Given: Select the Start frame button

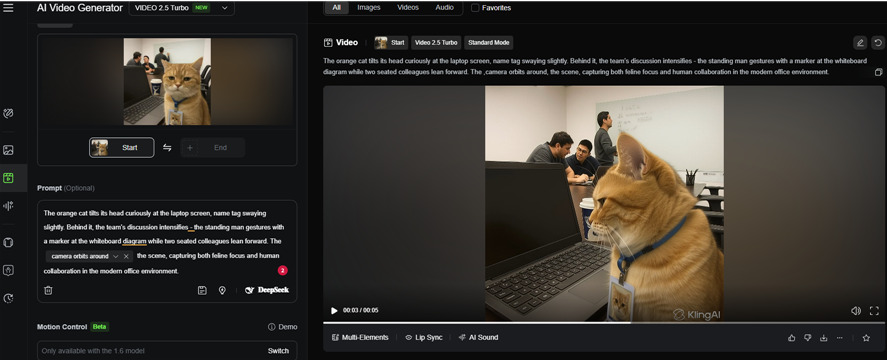Looking at the screenshot, I should [x=122, y=148].
